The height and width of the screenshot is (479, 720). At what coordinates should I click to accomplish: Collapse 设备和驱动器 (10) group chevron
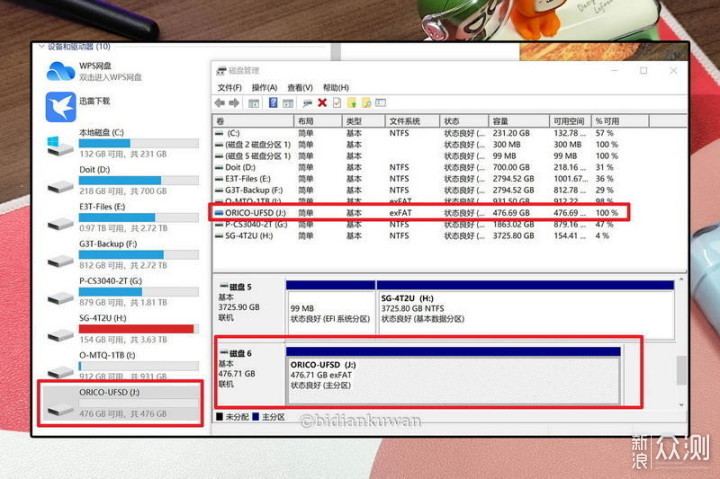[x=41, y=46]
